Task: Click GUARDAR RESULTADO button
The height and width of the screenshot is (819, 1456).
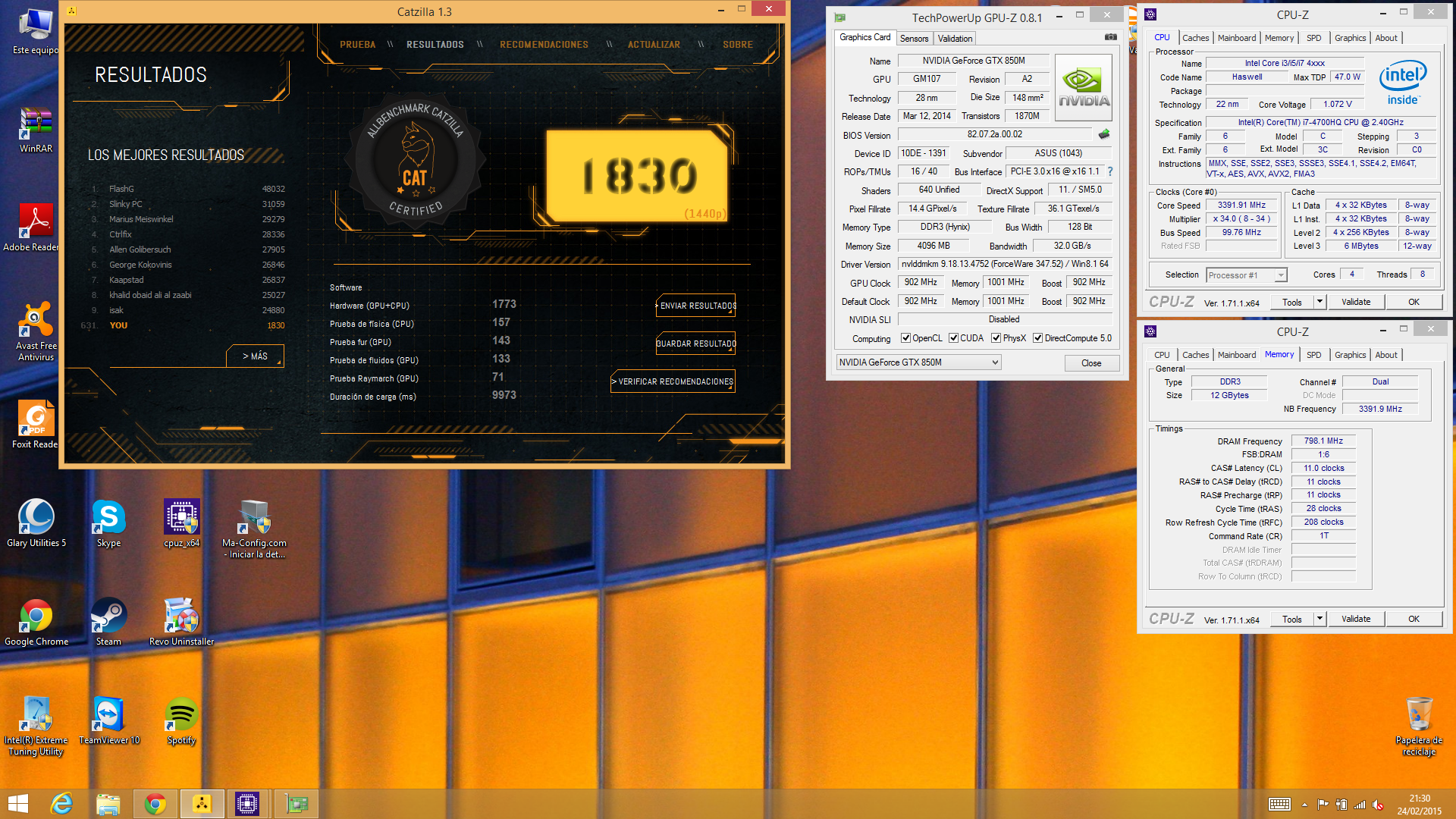Action: [696, 344]
